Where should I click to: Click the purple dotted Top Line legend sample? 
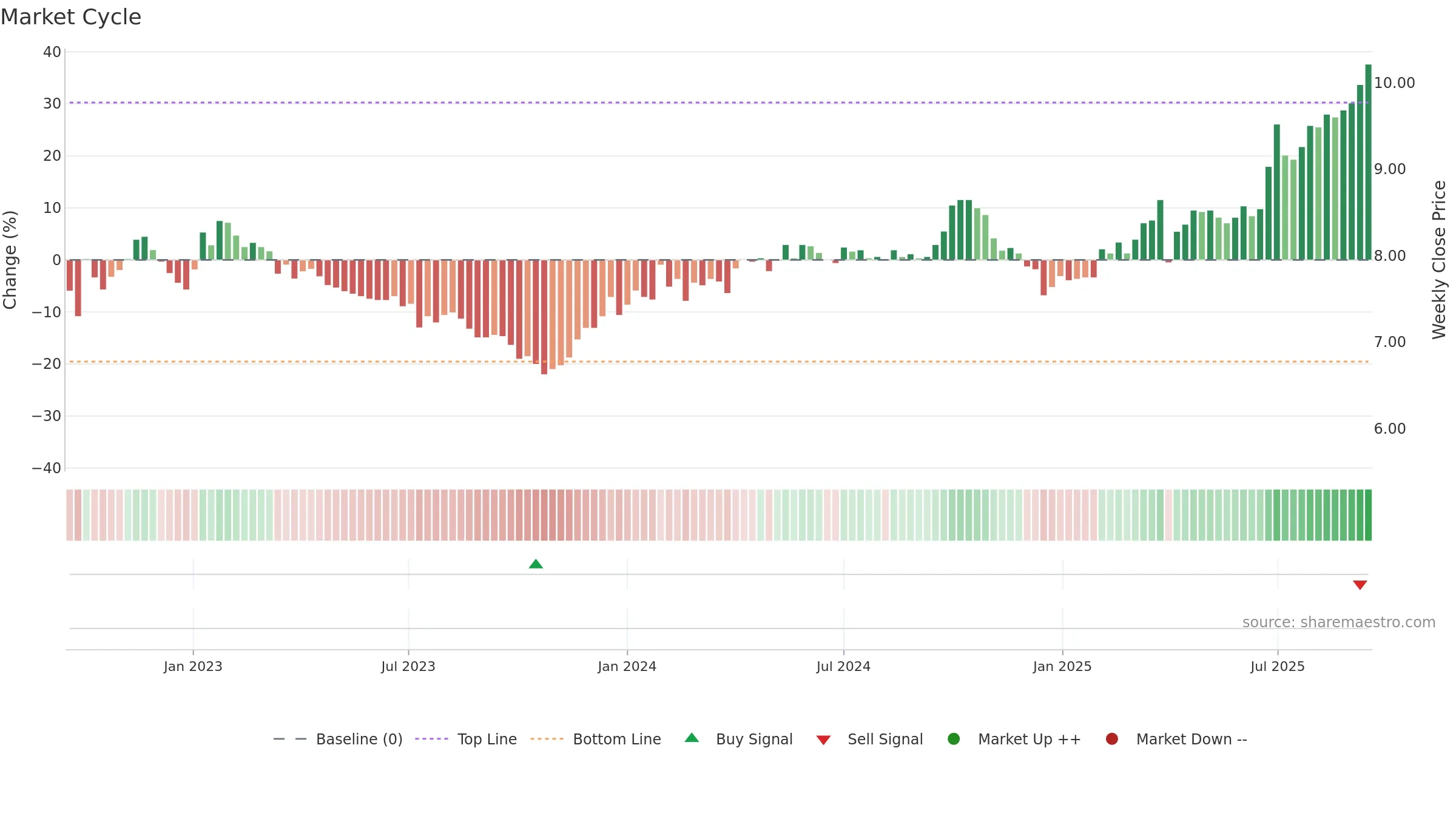click(431, 739)
